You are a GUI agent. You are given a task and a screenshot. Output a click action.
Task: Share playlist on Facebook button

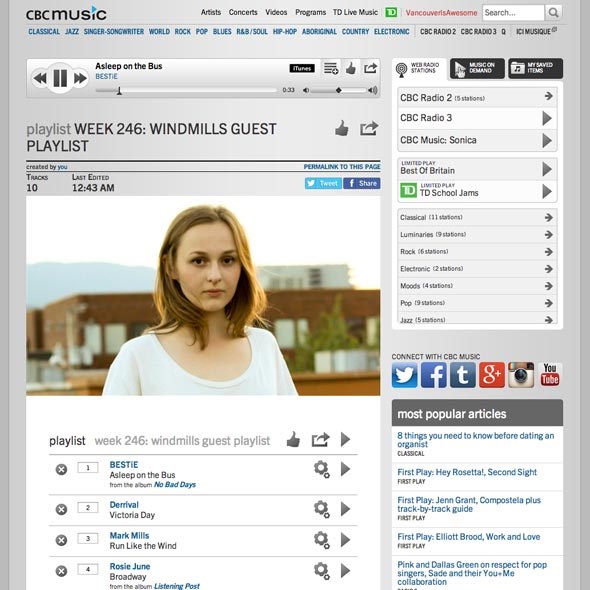362,183
